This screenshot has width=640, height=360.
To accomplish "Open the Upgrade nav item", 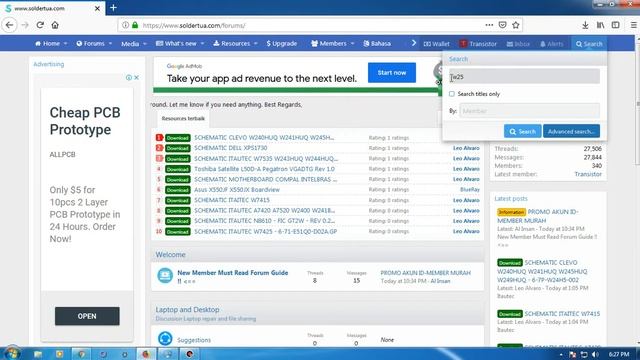I will point(282,43).
